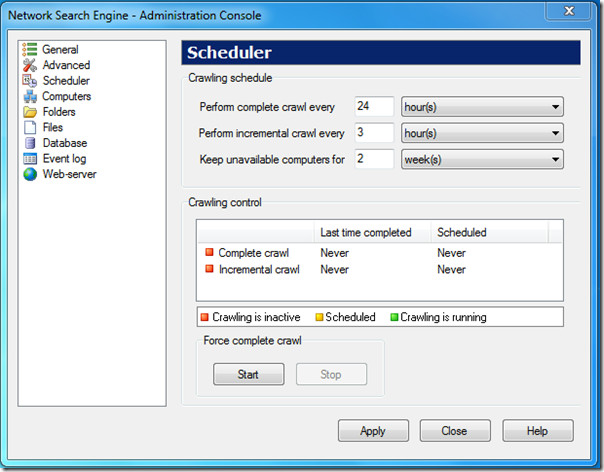Click Complete crawl last completed Never cell
Screen dimensions: 604x472
pos(334,253)
